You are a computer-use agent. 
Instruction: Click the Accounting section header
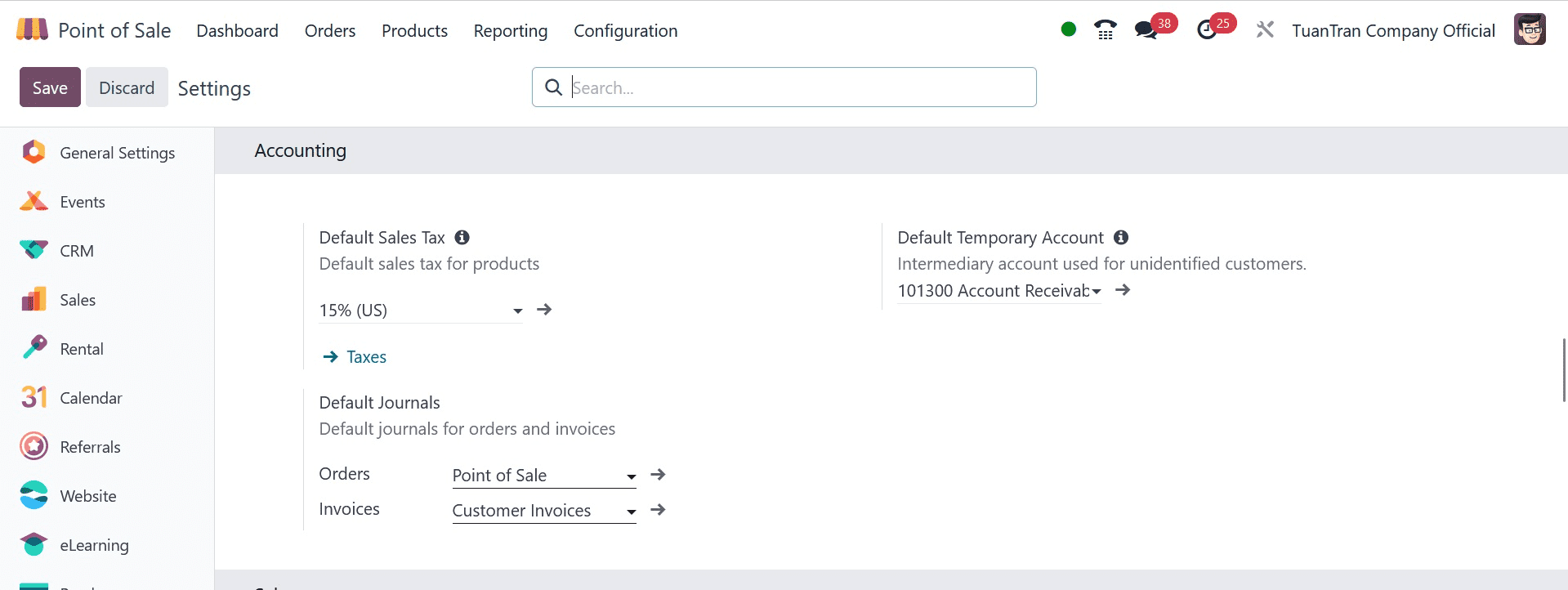coord(300,150)
